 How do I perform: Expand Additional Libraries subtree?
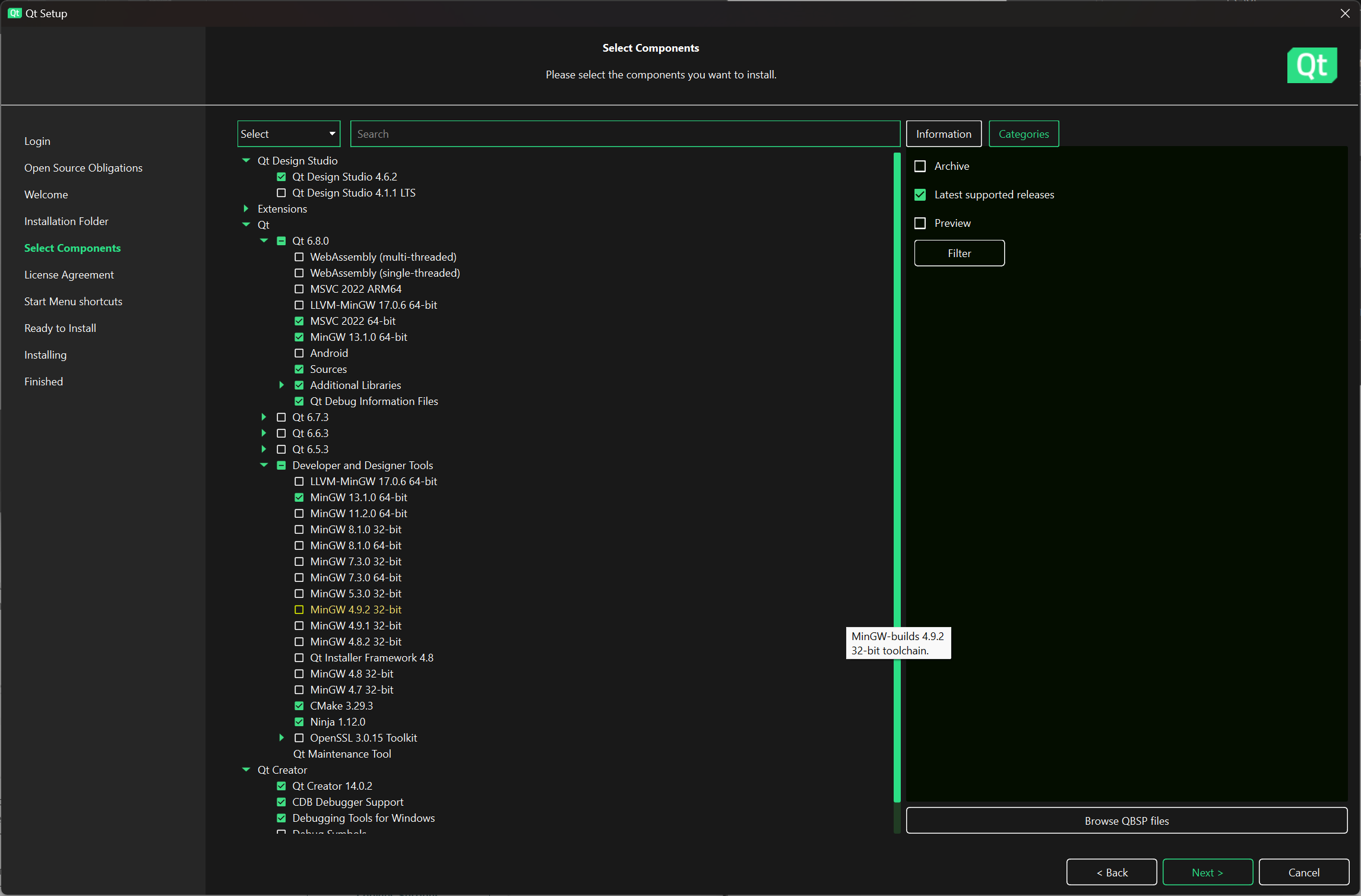(x=281, y=385)
